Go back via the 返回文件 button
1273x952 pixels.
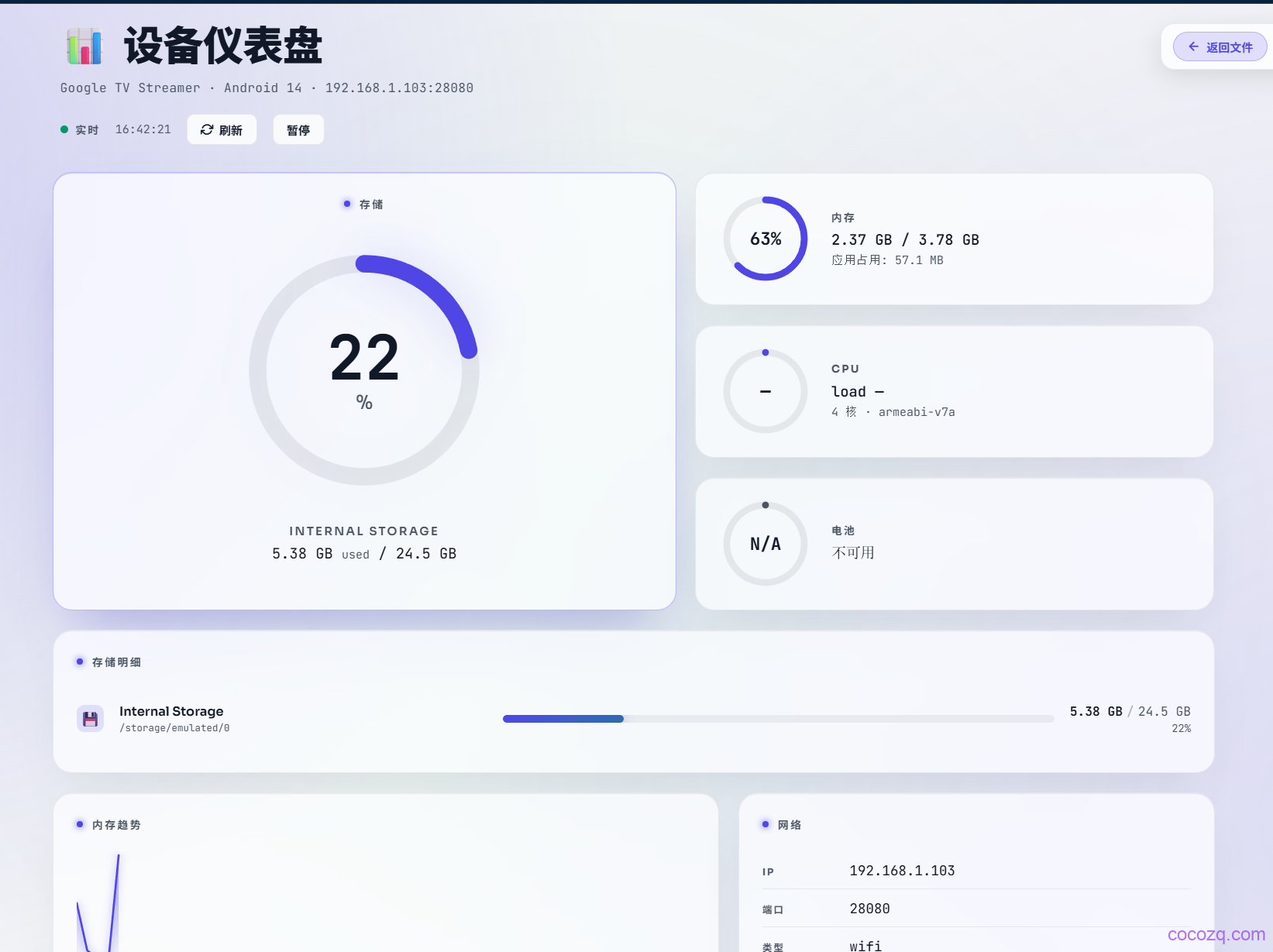tap(1220, 46)
